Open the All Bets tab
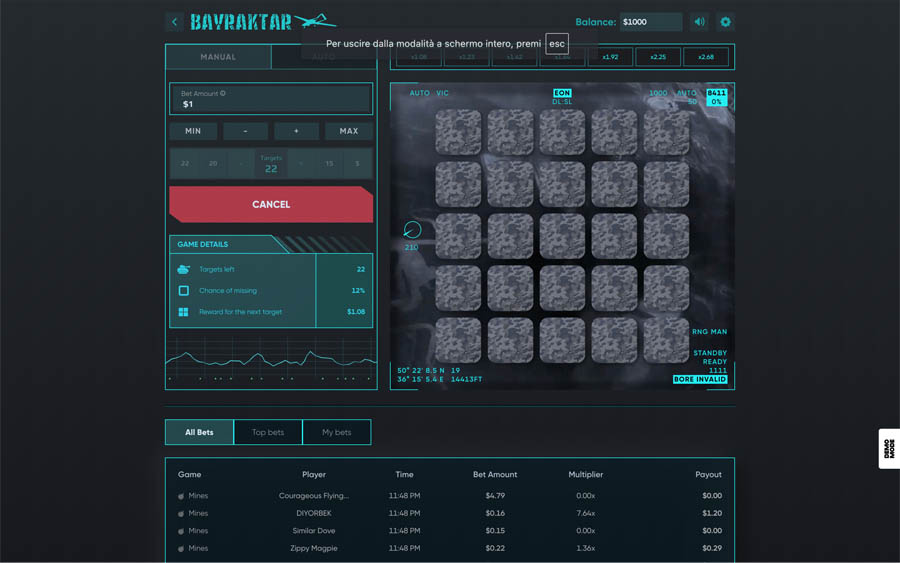Screen dimensions: 900x563 tap(199, 432)
